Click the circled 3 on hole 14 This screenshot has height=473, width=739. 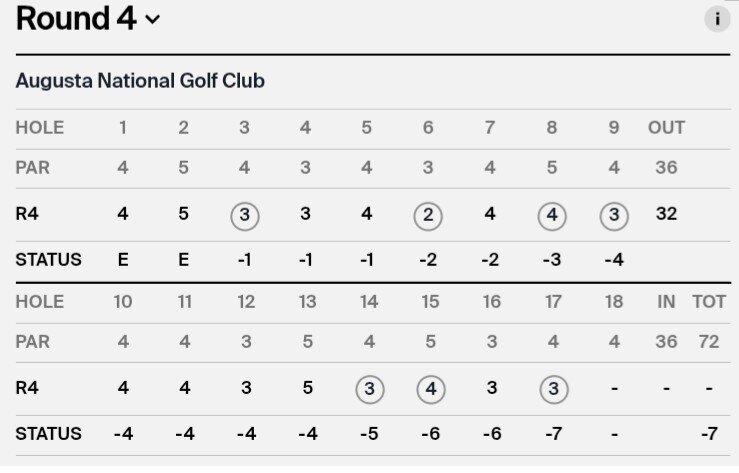point(370,390)
